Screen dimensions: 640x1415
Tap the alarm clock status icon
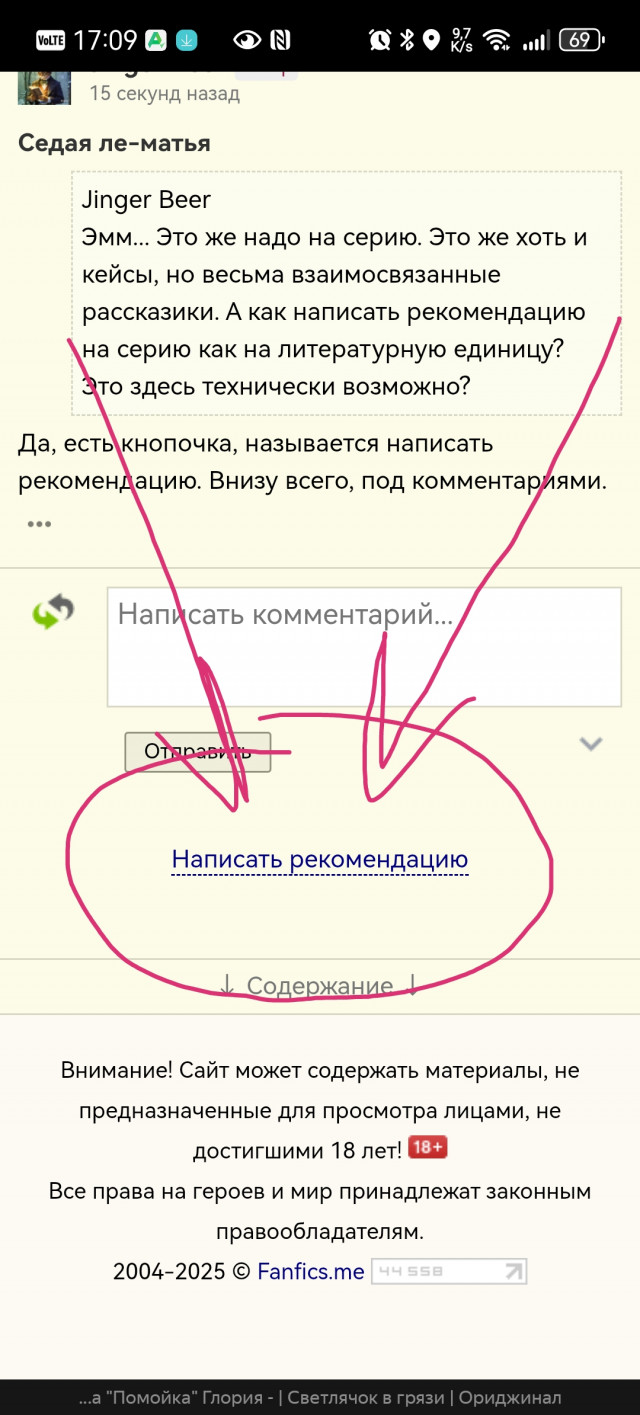click(380, 40)
